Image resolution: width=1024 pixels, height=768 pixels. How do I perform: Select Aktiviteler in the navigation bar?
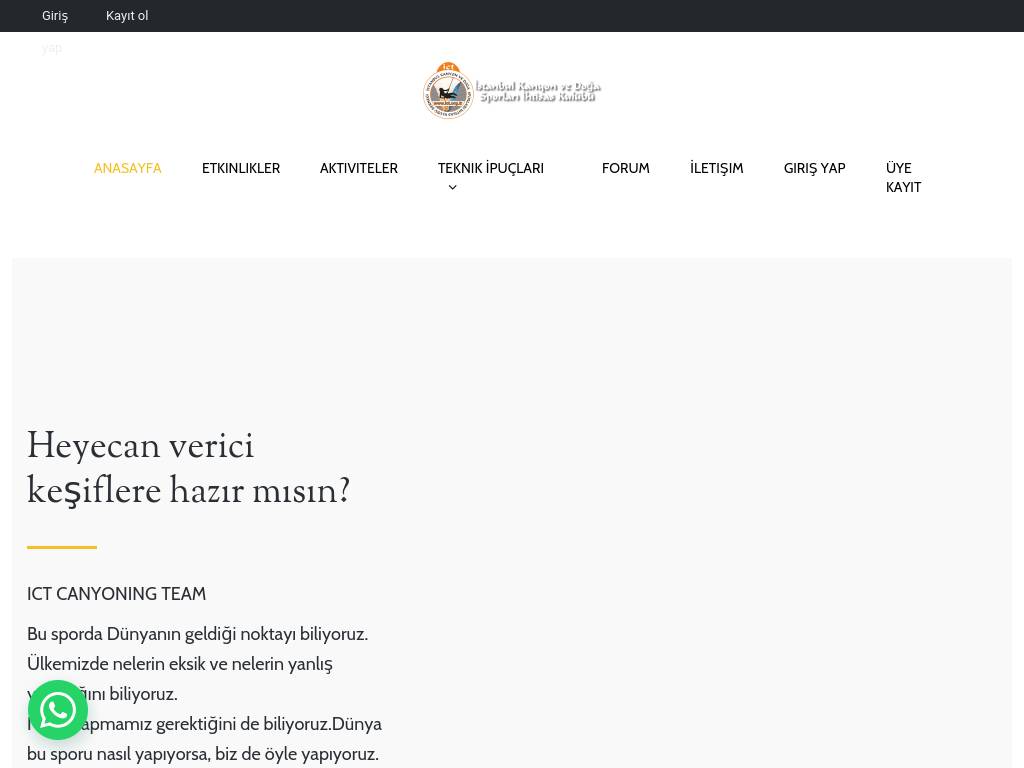(358, 168)
